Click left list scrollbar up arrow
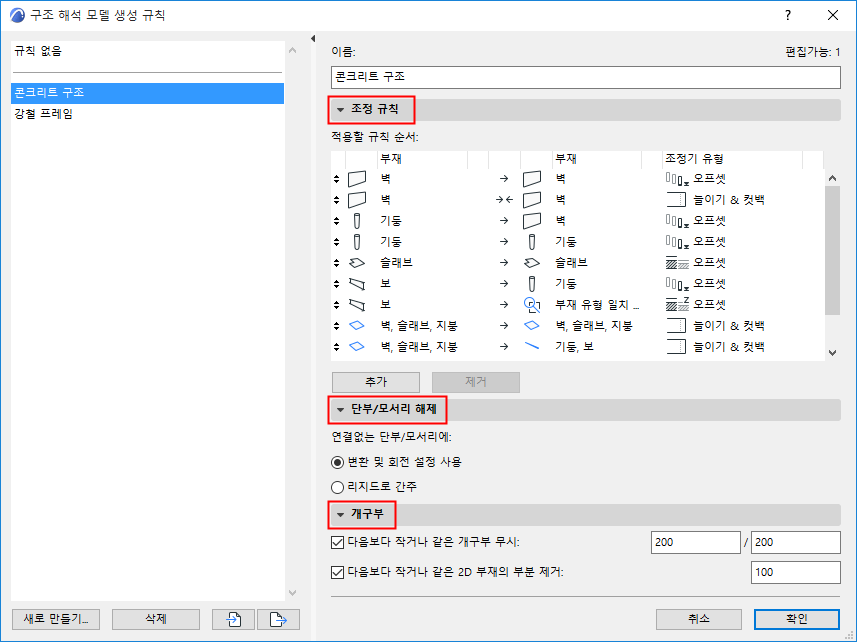 pos(292,50)
